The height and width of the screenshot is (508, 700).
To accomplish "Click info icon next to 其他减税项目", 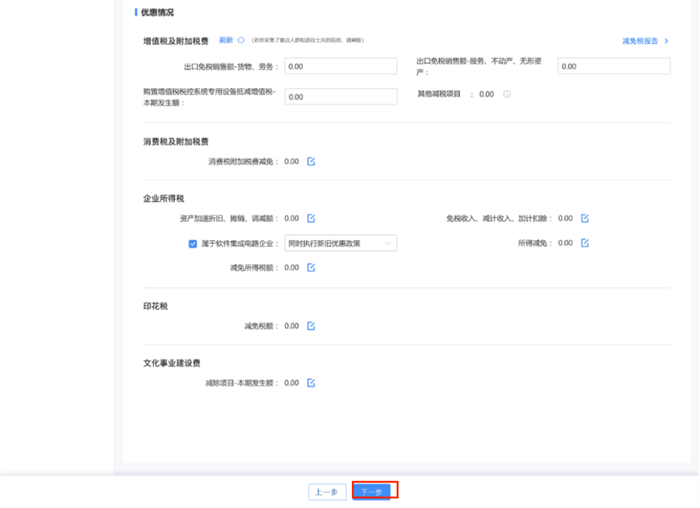I will (507, 94).
